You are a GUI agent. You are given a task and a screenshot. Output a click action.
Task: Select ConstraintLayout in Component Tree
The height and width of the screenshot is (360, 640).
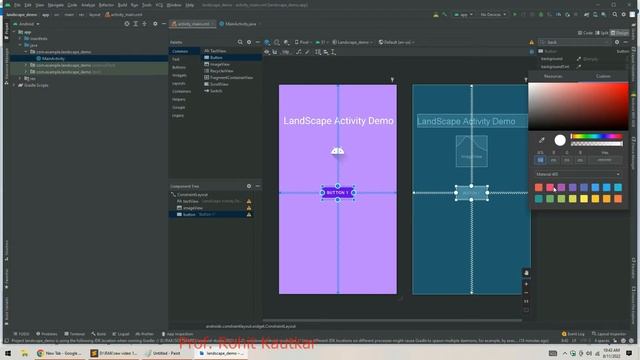(192, 195)
